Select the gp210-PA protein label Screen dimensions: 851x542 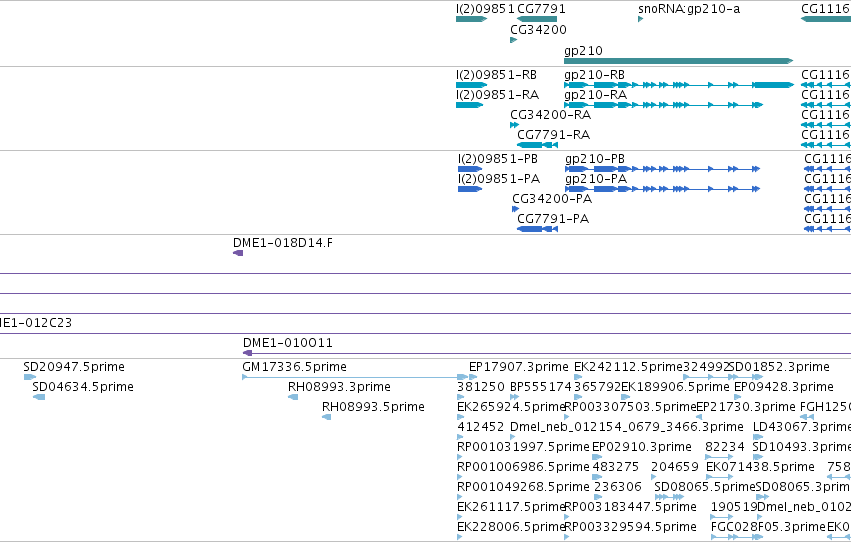596,179
